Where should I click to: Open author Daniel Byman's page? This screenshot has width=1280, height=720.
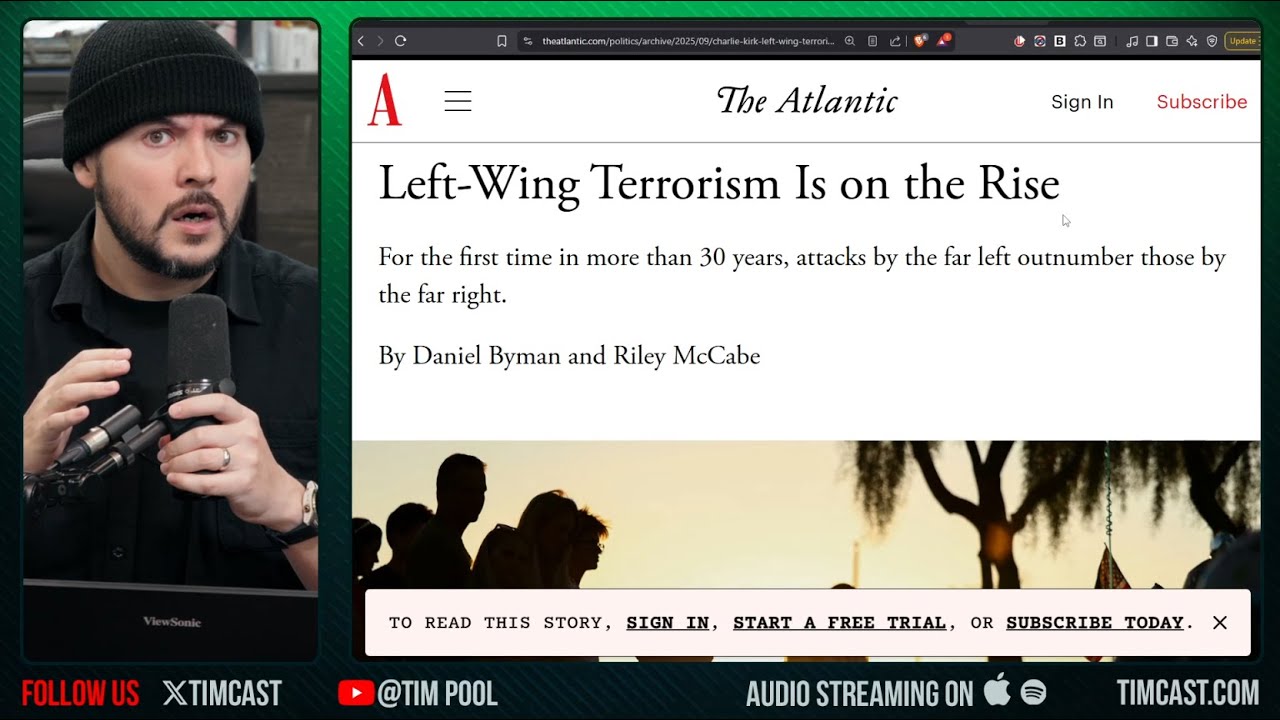[x=487, y=356]
